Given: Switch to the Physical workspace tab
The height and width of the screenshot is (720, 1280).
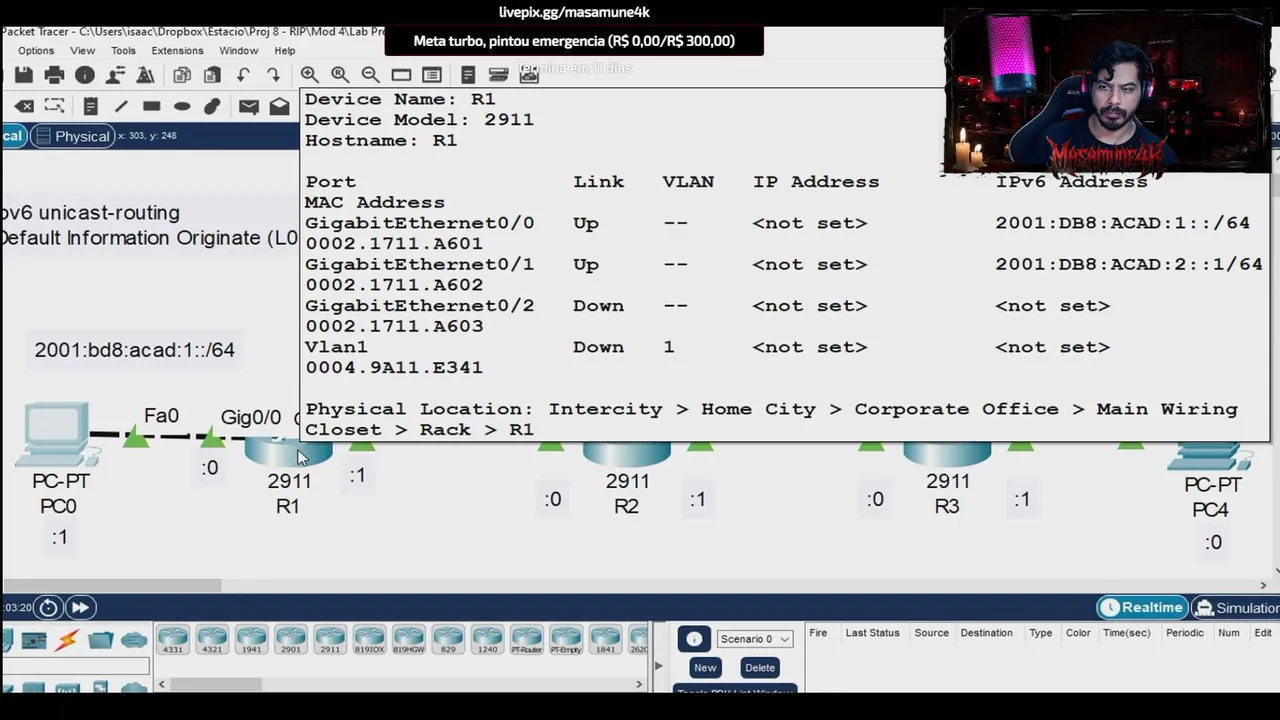Looking at the screenshot, I should 71,136.
